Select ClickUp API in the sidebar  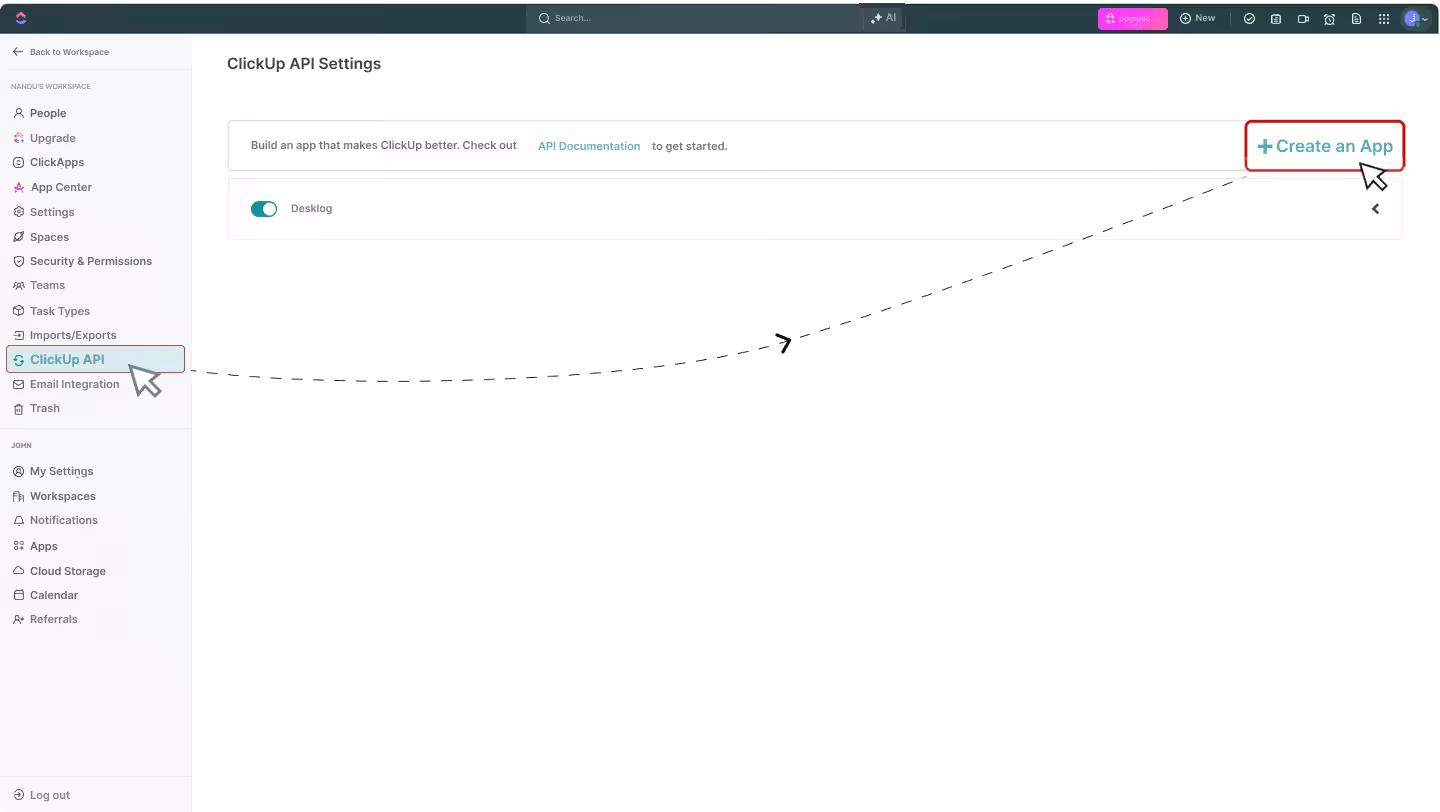coord(67,359)
